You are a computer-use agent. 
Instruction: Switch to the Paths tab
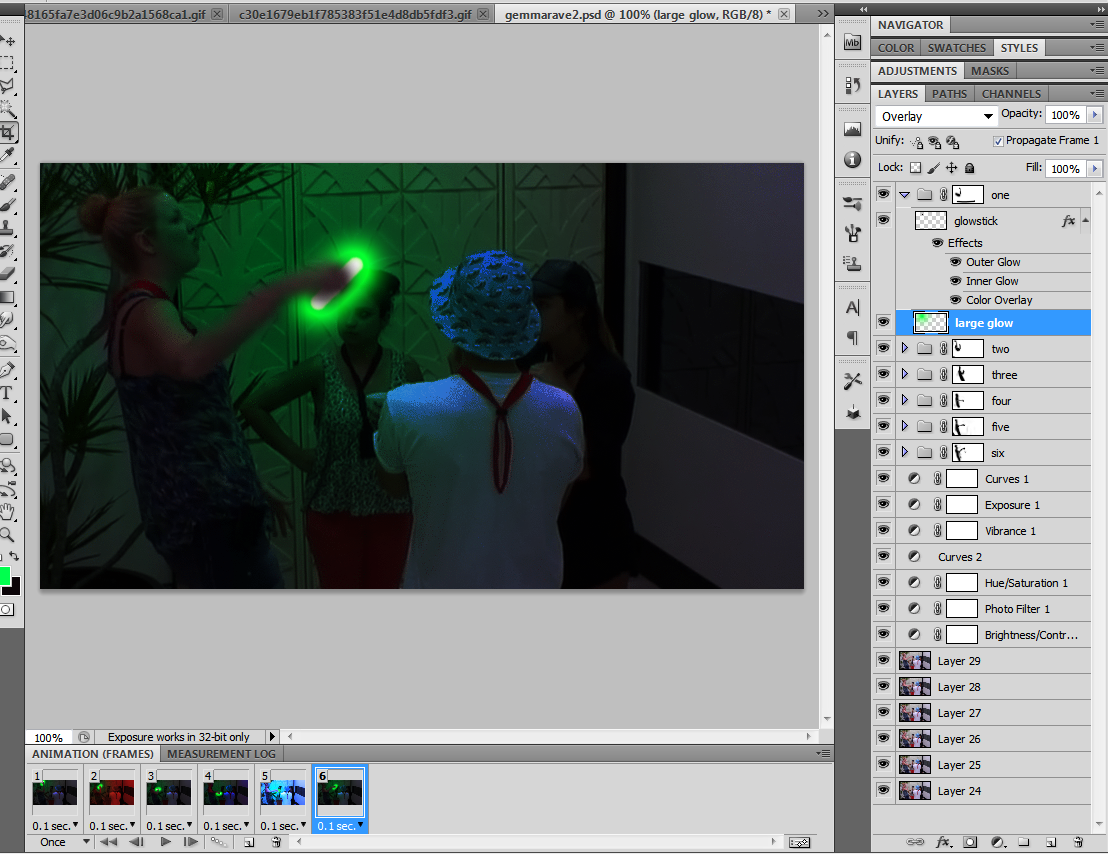[949, 94]
